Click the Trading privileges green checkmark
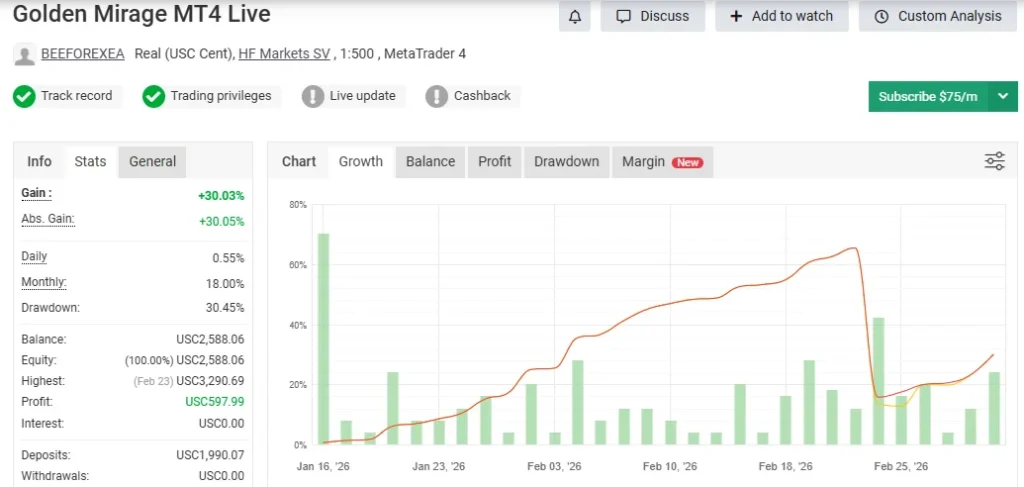Viewport: 1024px width, 487px height. 153,97
